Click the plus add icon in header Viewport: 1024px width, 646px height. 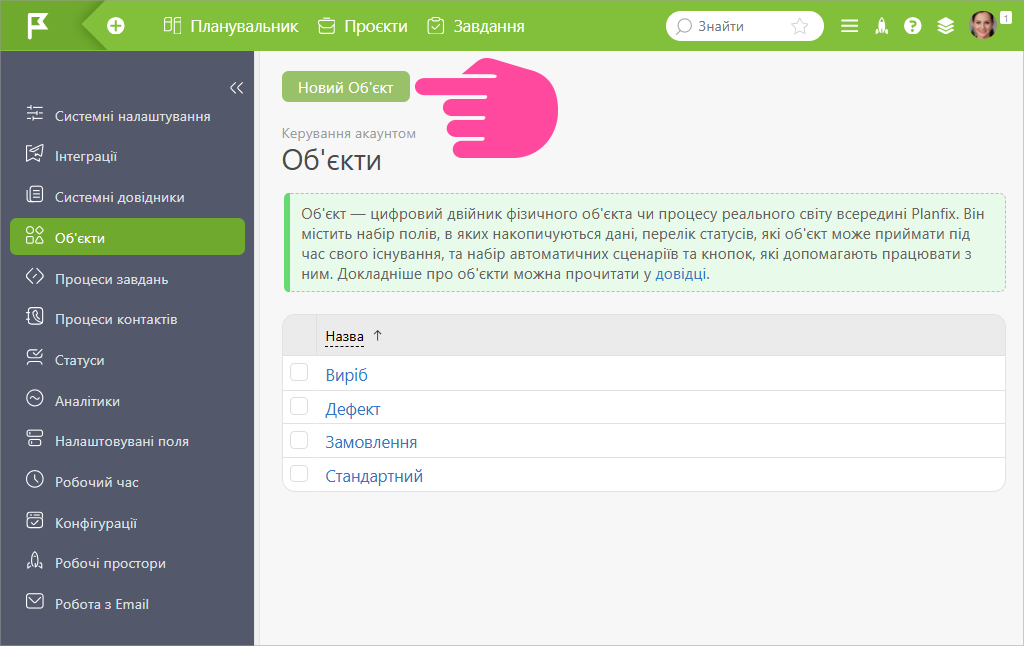pyautogui.click(x=116, y=26)
